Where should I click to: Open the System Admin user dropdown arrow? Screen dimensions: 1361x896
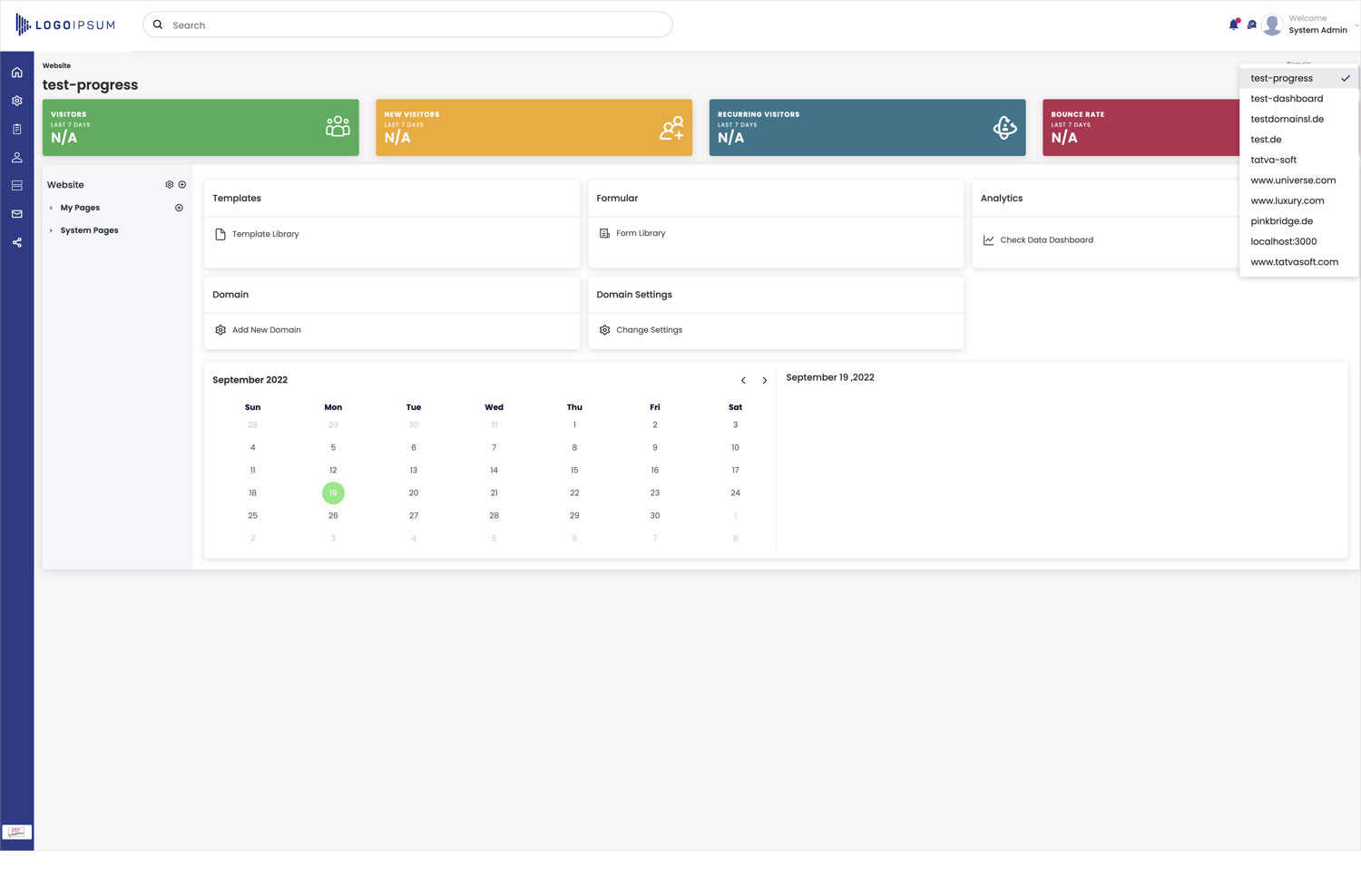pyautogui.click(x=1356, y=25)
